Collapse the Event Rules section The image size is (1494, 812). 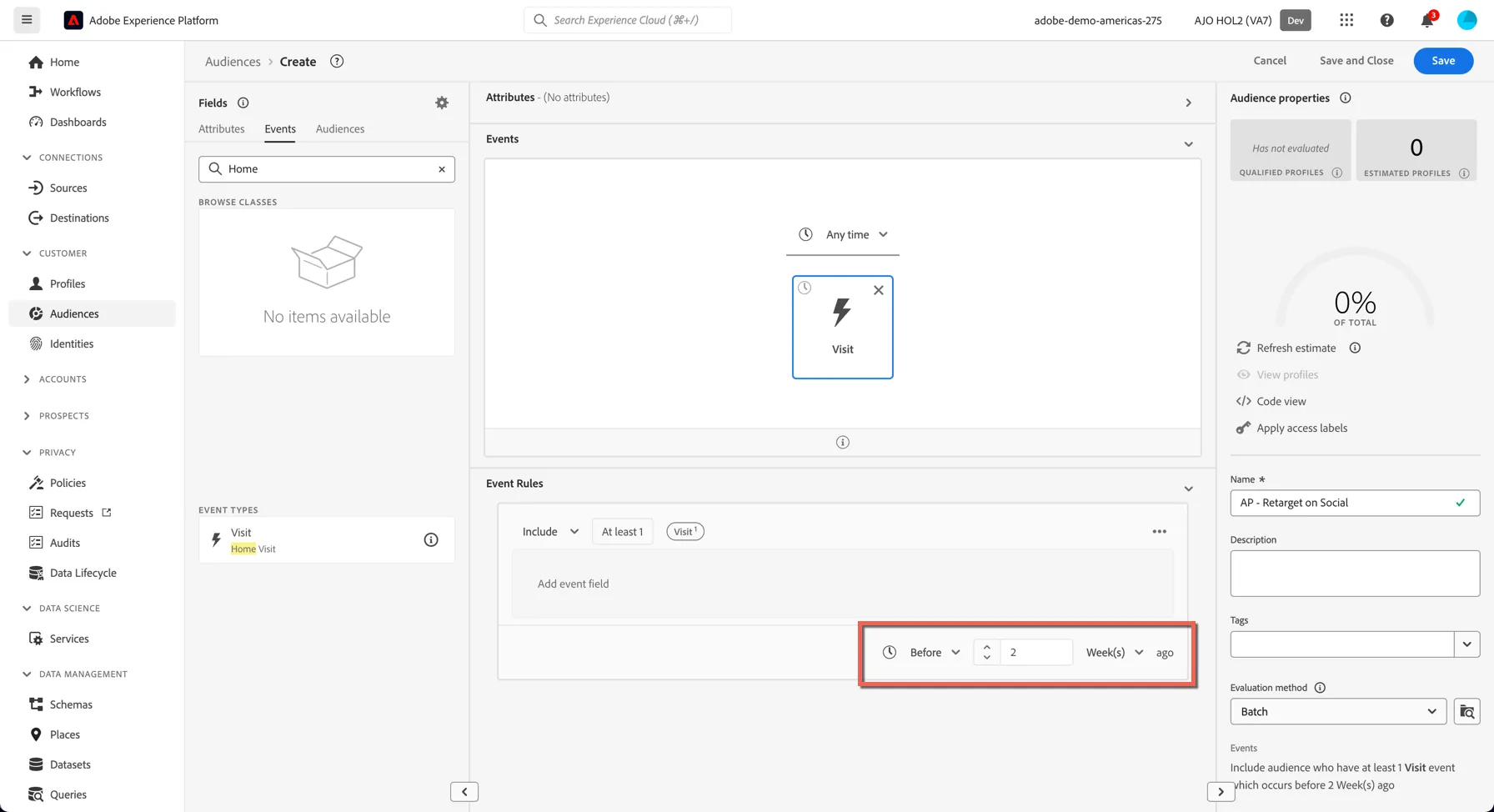(1188, 489)
